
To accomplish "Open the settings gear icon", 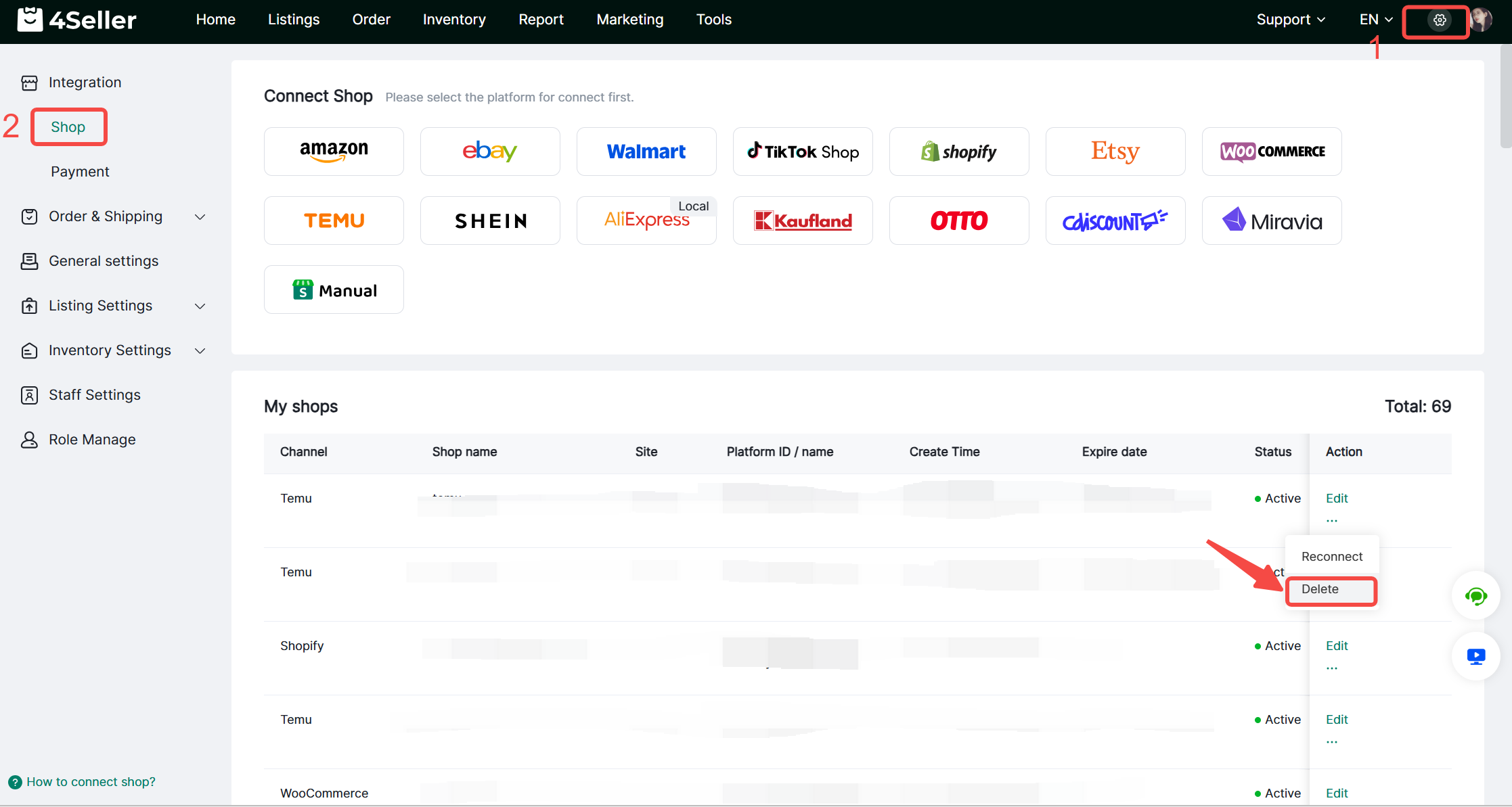I will click(1440, 20).
